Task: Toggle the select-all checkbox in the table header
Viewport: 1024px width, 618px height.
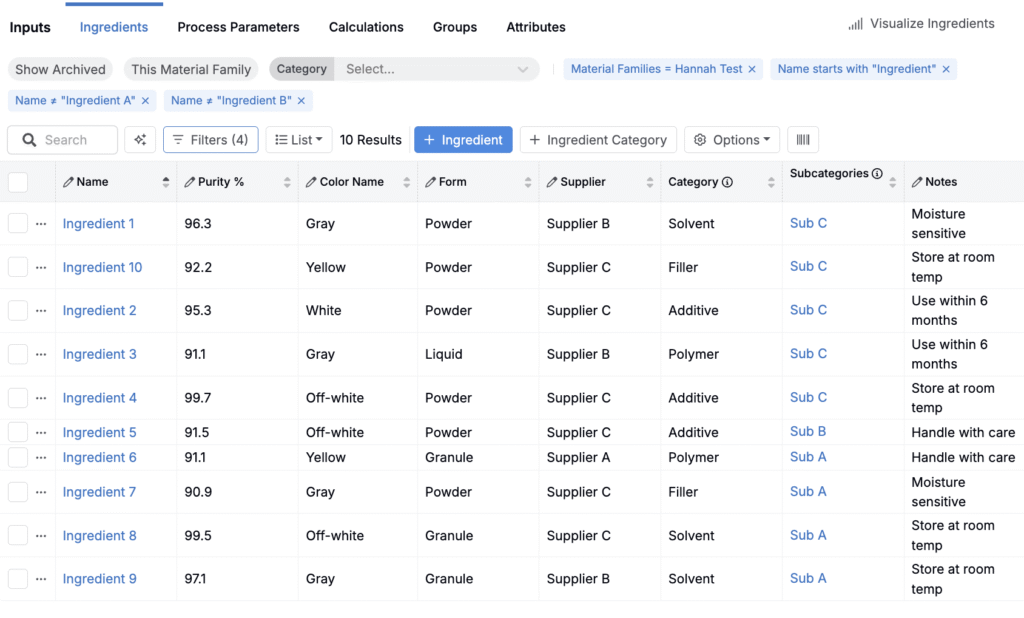Action: 16,181
